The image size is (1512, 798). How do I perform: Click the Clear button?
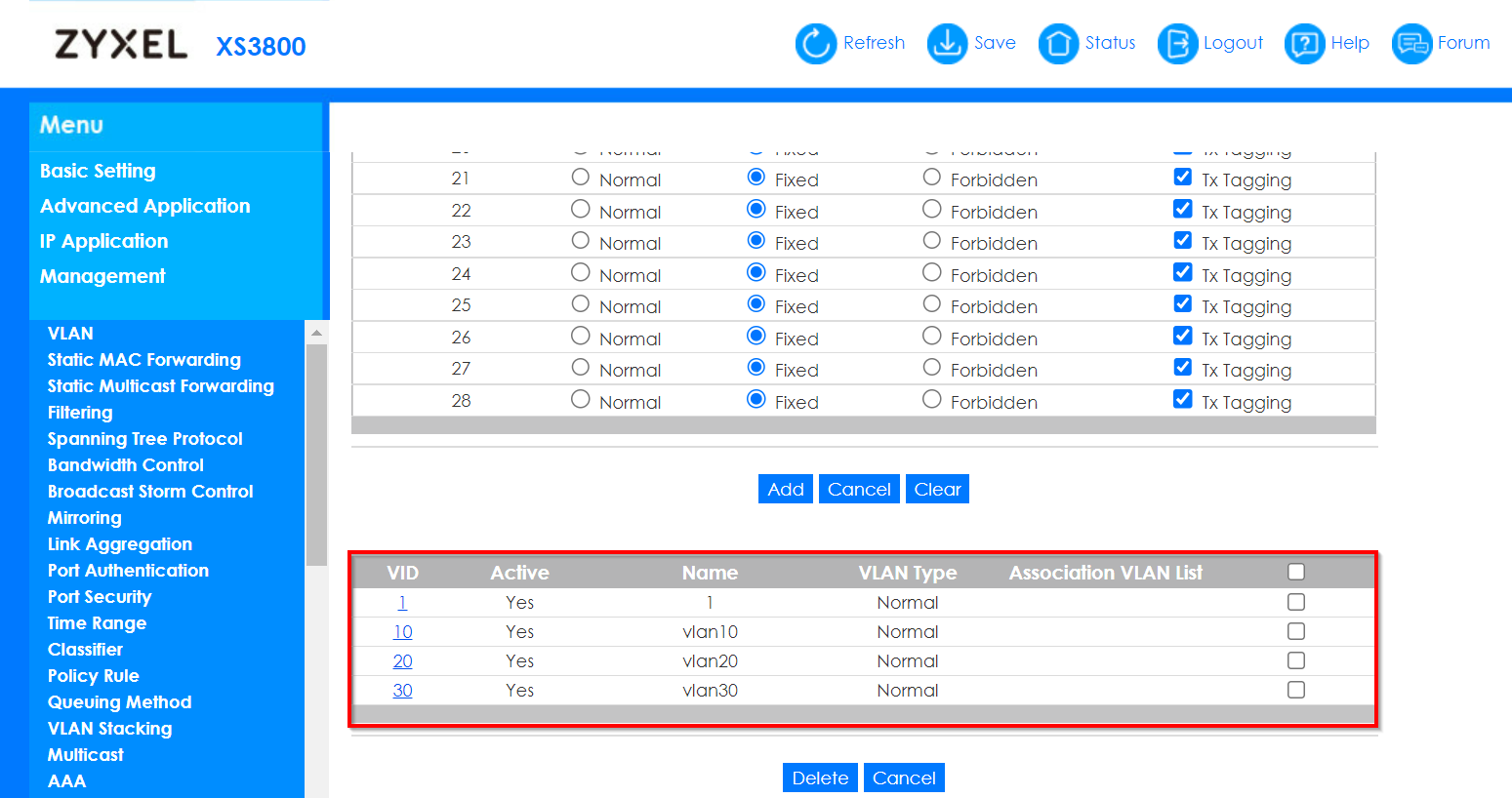point(936,488)
